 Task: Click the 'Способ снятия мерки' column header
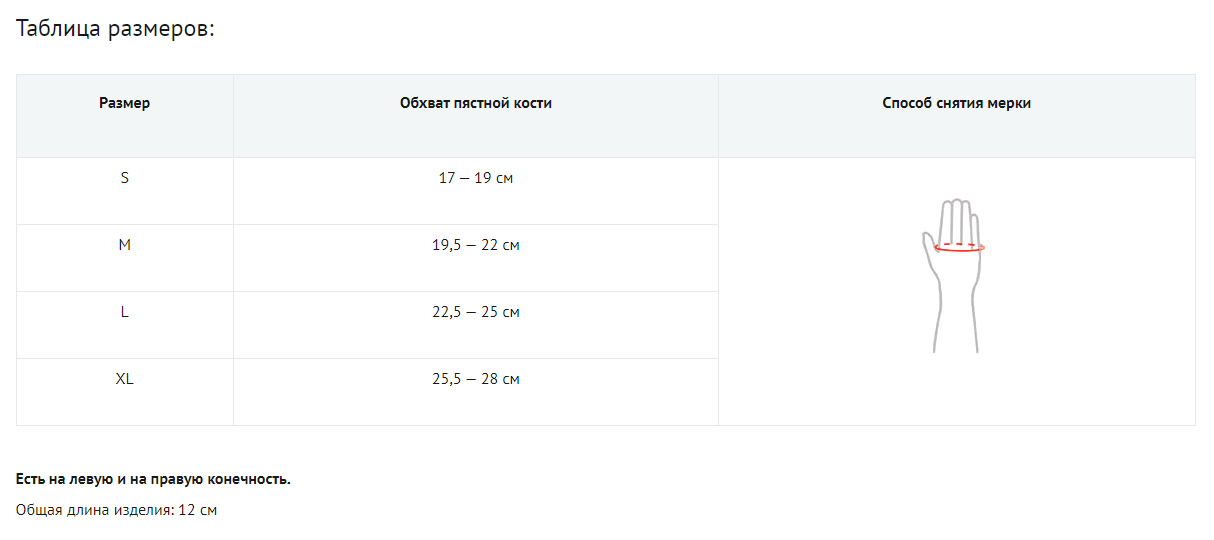[956, 103]
